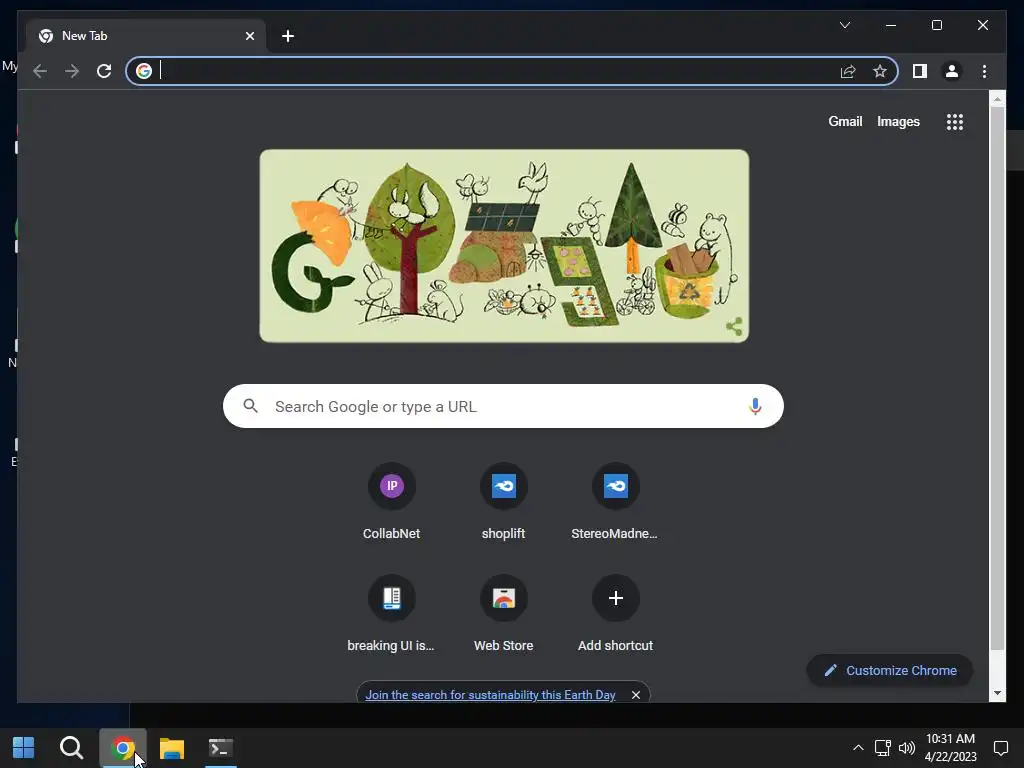Click the page scrollbar down arrow
The height and width of the screenshot is (768, 1024).
pyautogui.click(x=997, y=693)
